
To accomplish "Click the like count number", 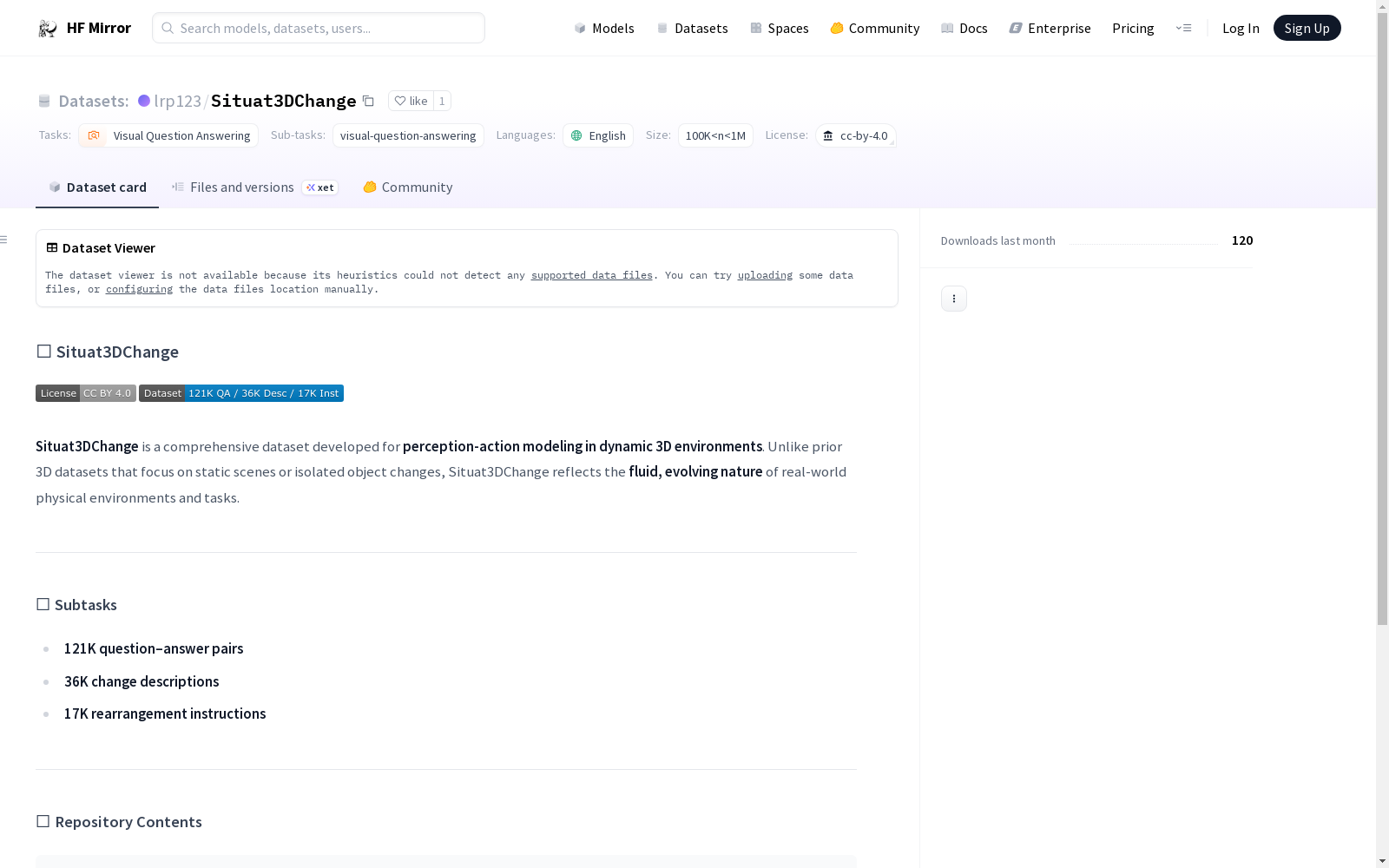I will tap(442, 101).
